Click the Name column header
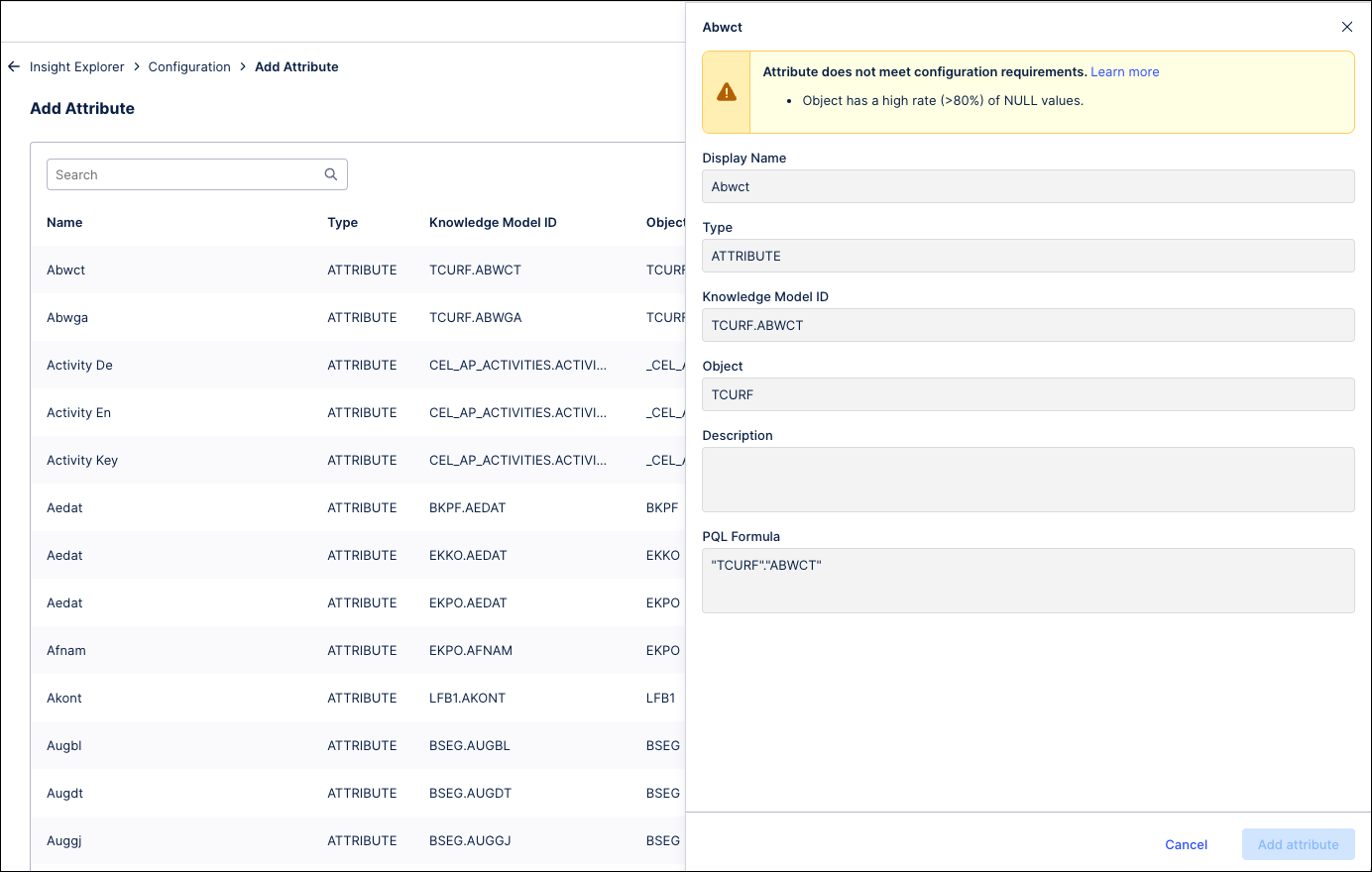Image resolution: width=1372 pixels, height=872 pixels. (x=64, y=222)
